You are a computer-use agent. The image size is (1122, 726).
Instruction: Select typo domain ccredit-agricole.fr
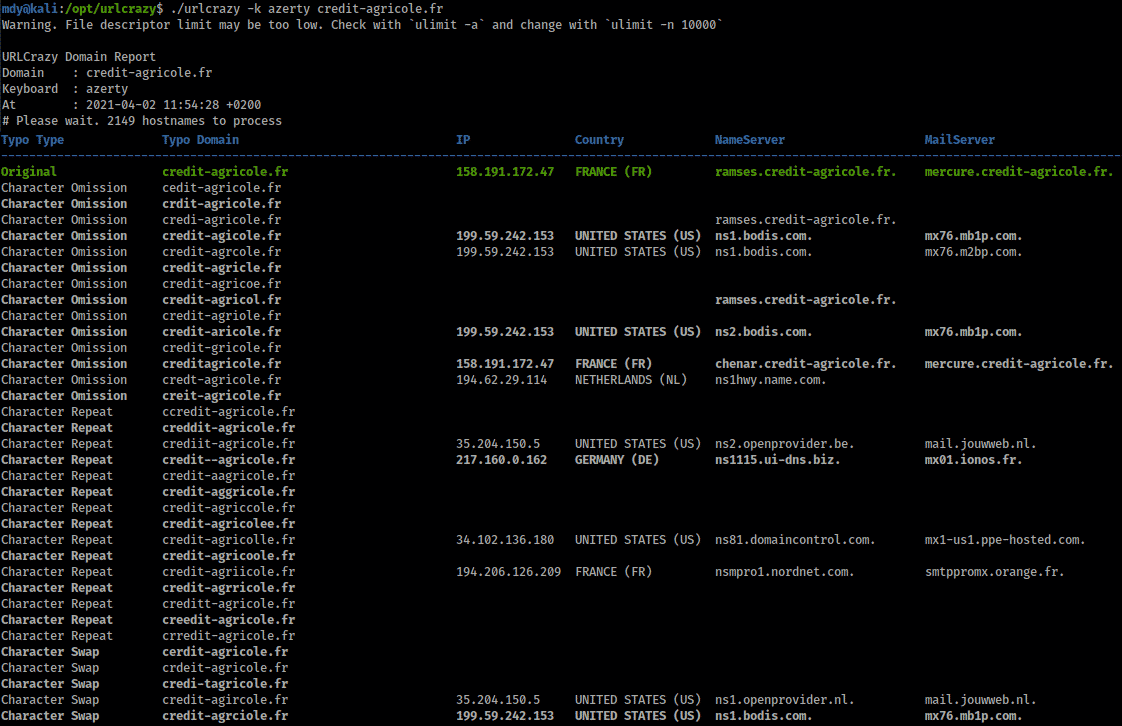point(229,412)
